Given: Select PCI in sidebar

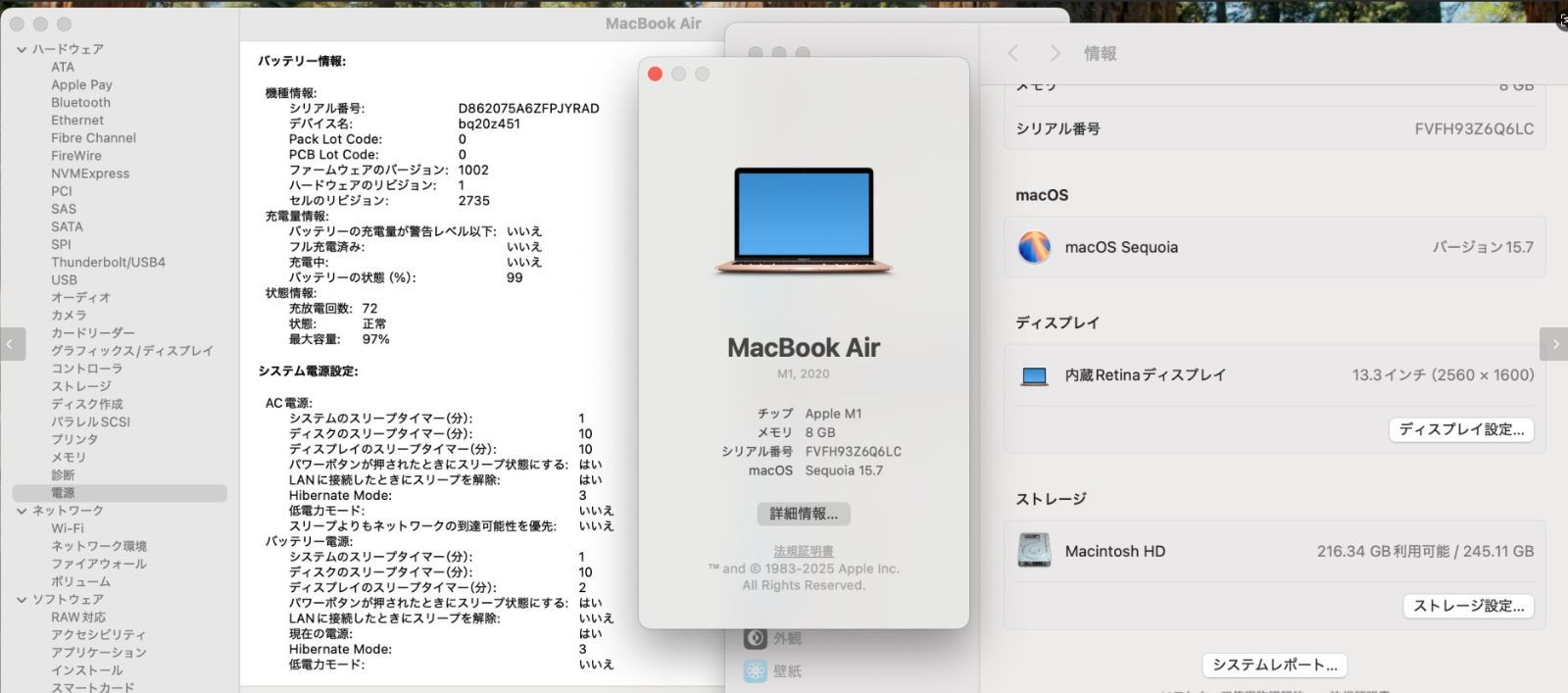Looking at the screenshot, I should [x=62, y=191].
